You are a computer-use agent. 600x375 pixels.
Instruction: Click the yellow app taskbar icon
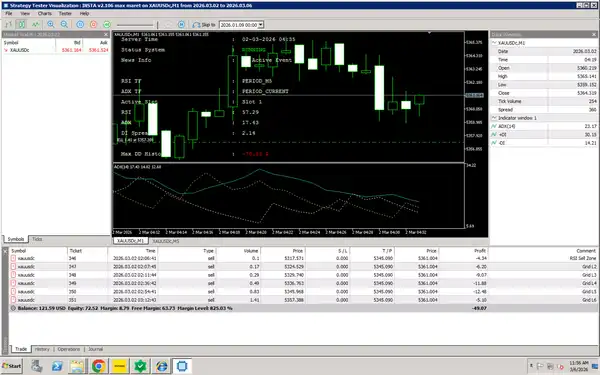(119, 366)
